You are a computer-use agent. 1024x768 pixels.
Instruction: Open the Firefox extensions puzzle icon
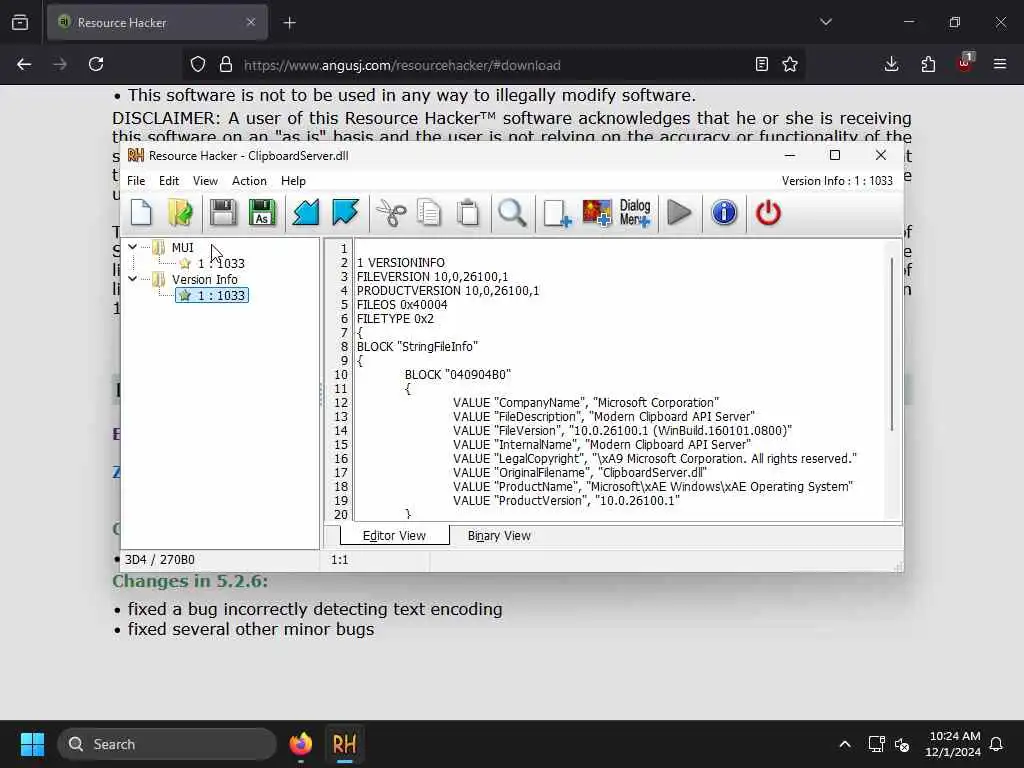pyautogui.click(x=928, y=64)
